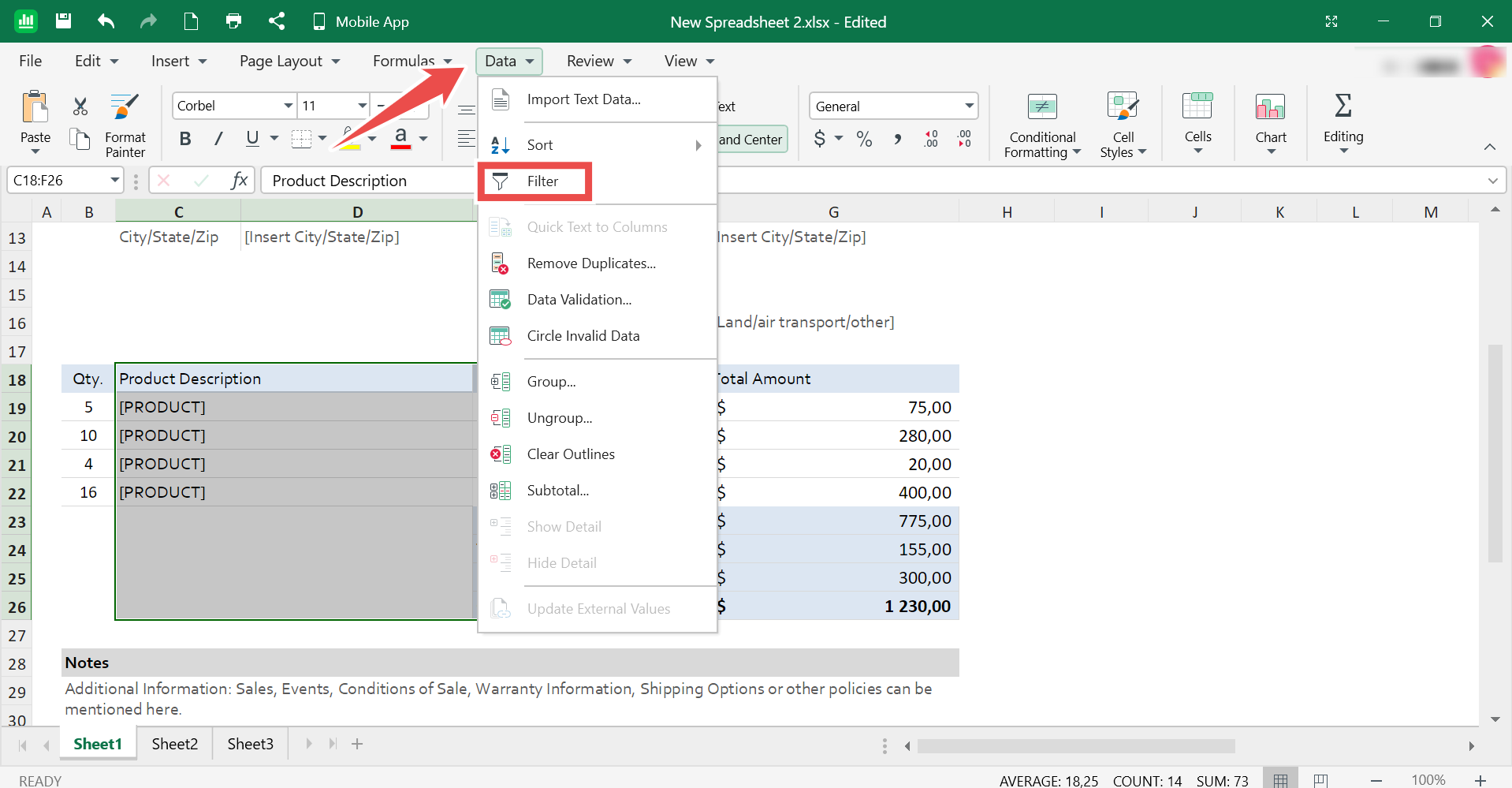1512x788 pixels.
Task: Click the zoom in plus button
Action: [x=1480, y=780]
